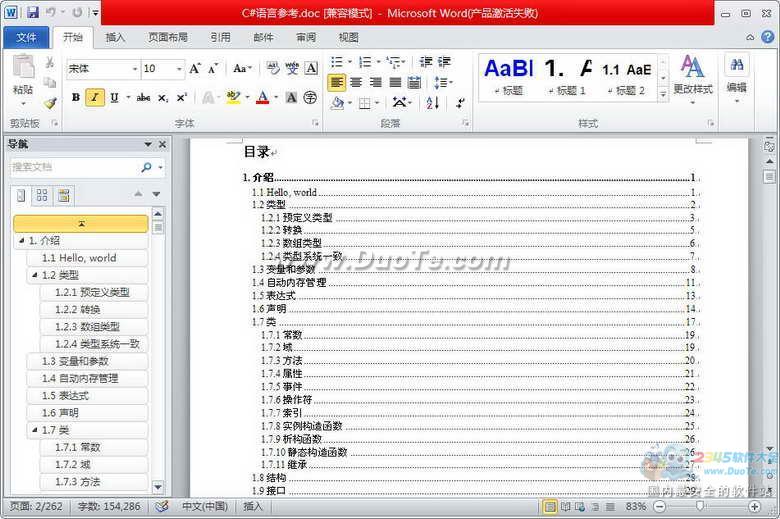Click the Cut scissors icon

pyautogui.click(x=50, y=63)
